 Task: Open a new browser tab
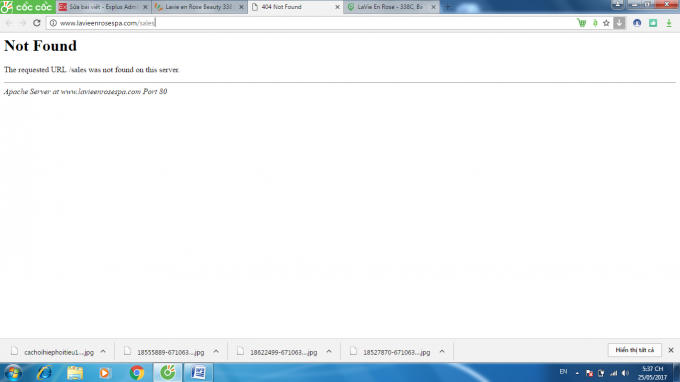click(448, 7)
